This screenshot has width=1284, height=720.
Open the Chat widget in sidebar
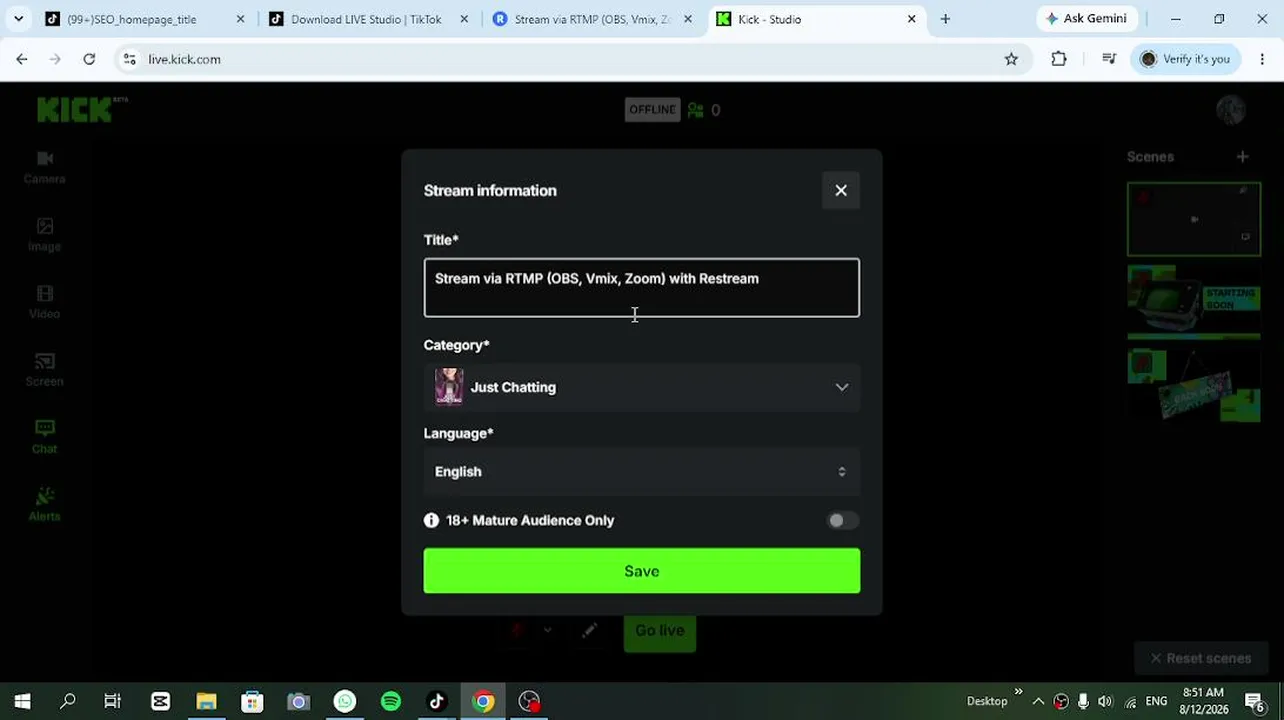pyautogui.click(x=45, y=437)
